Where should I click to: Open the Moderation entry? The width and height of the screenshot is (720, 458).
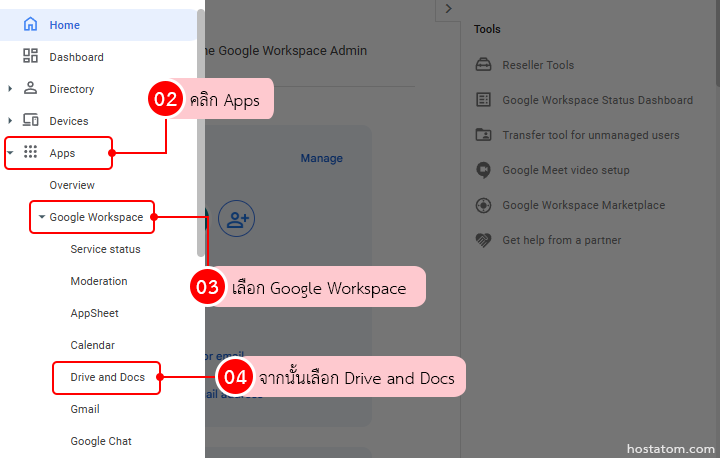99,281
